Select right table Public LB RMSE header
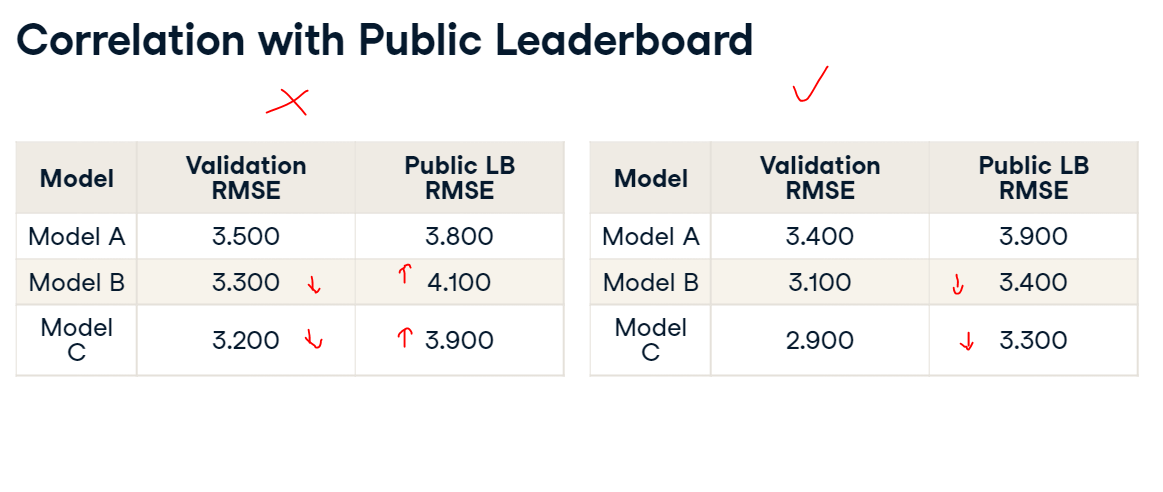This screenshot has width=1163, height=492. click(1034, 178)
